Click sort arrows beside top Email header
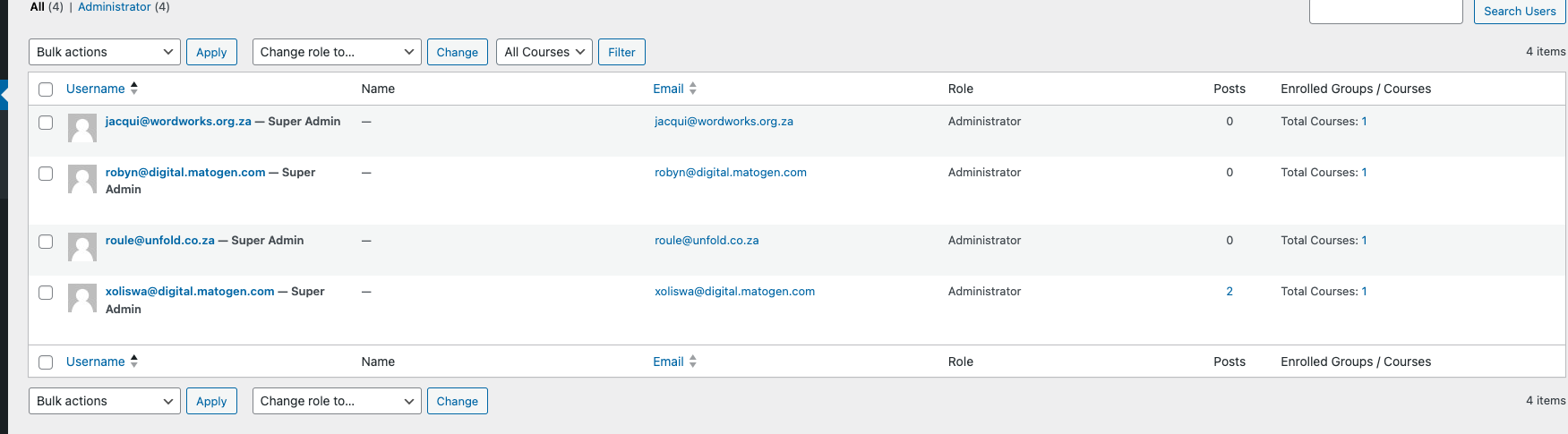The image size is (1568, 434). click(x=693, y=88)
